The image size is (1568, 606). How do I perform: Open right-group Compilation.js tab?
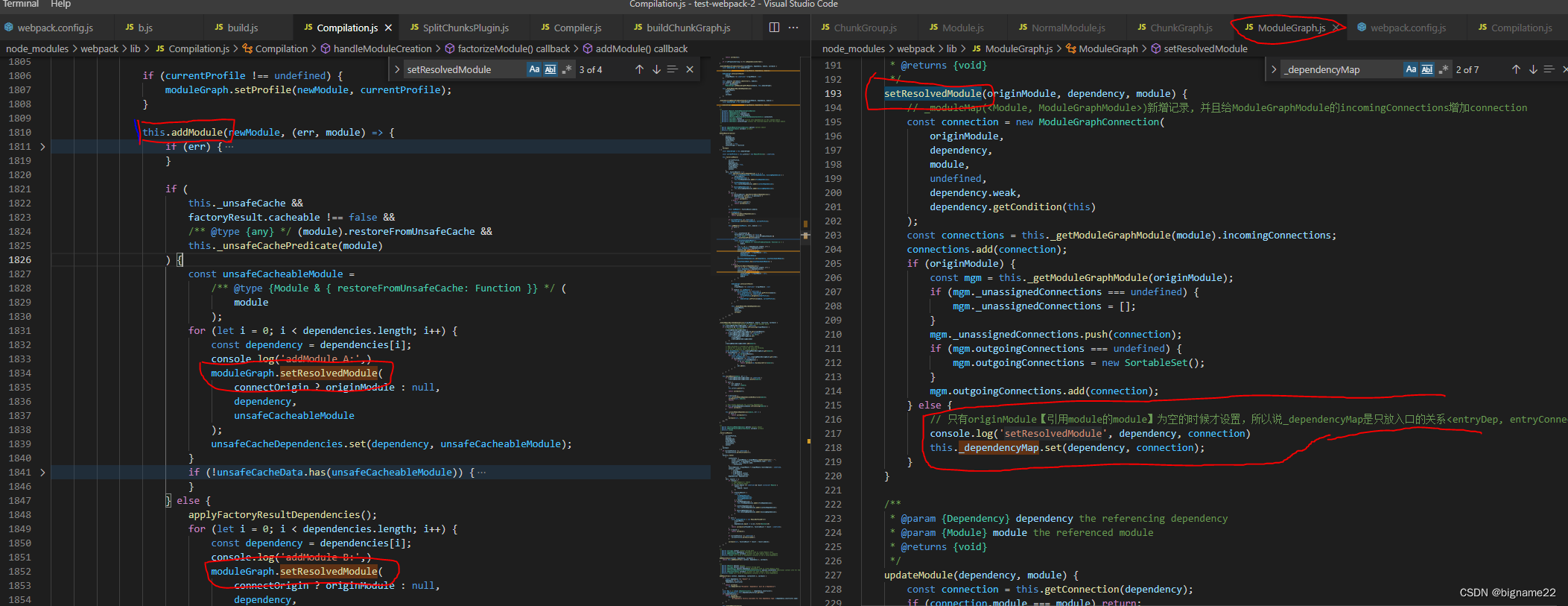(1521, 28)
